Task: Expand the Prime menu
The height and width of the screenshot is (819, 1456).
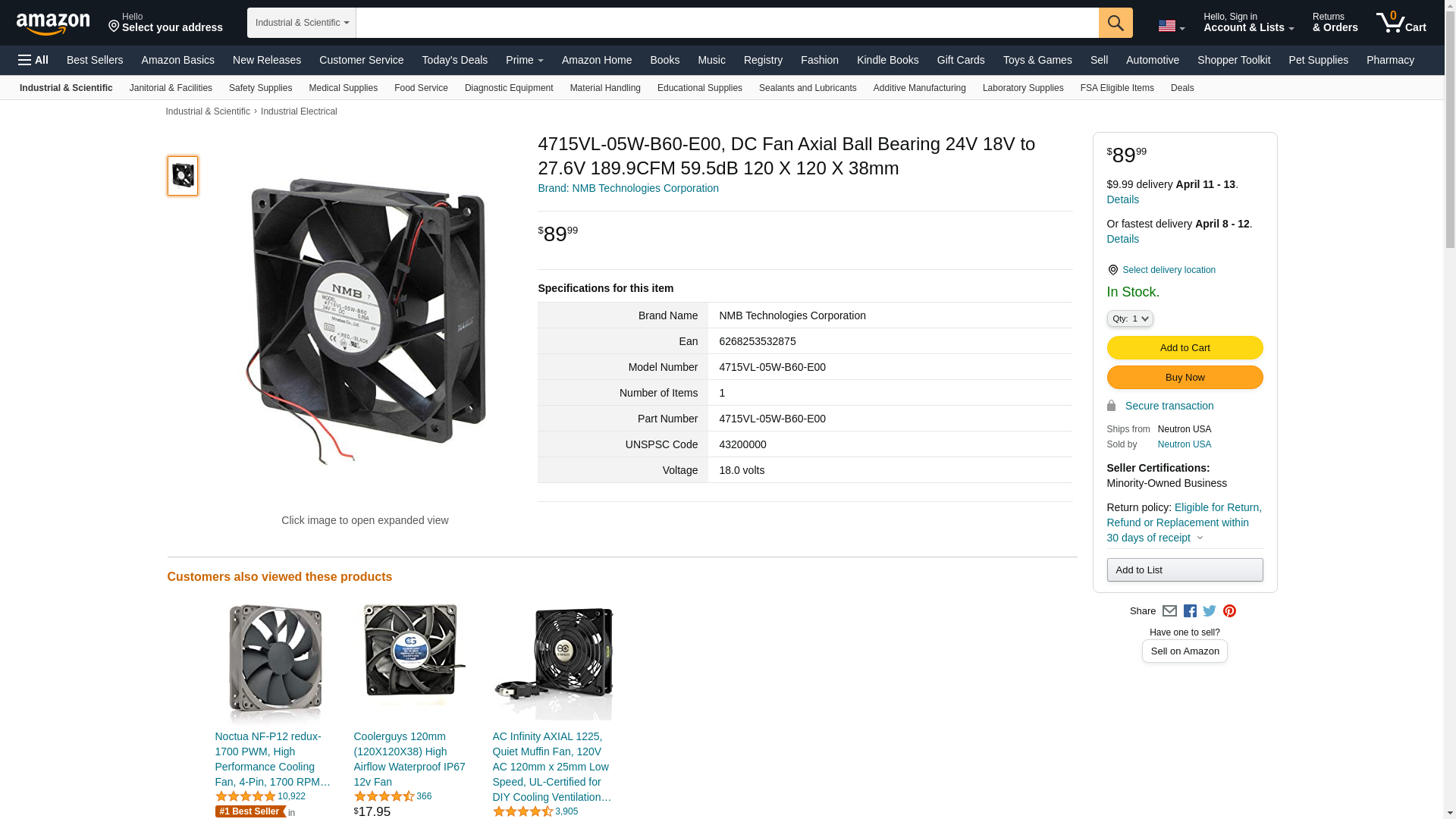Action: click(x=525, y=60)
